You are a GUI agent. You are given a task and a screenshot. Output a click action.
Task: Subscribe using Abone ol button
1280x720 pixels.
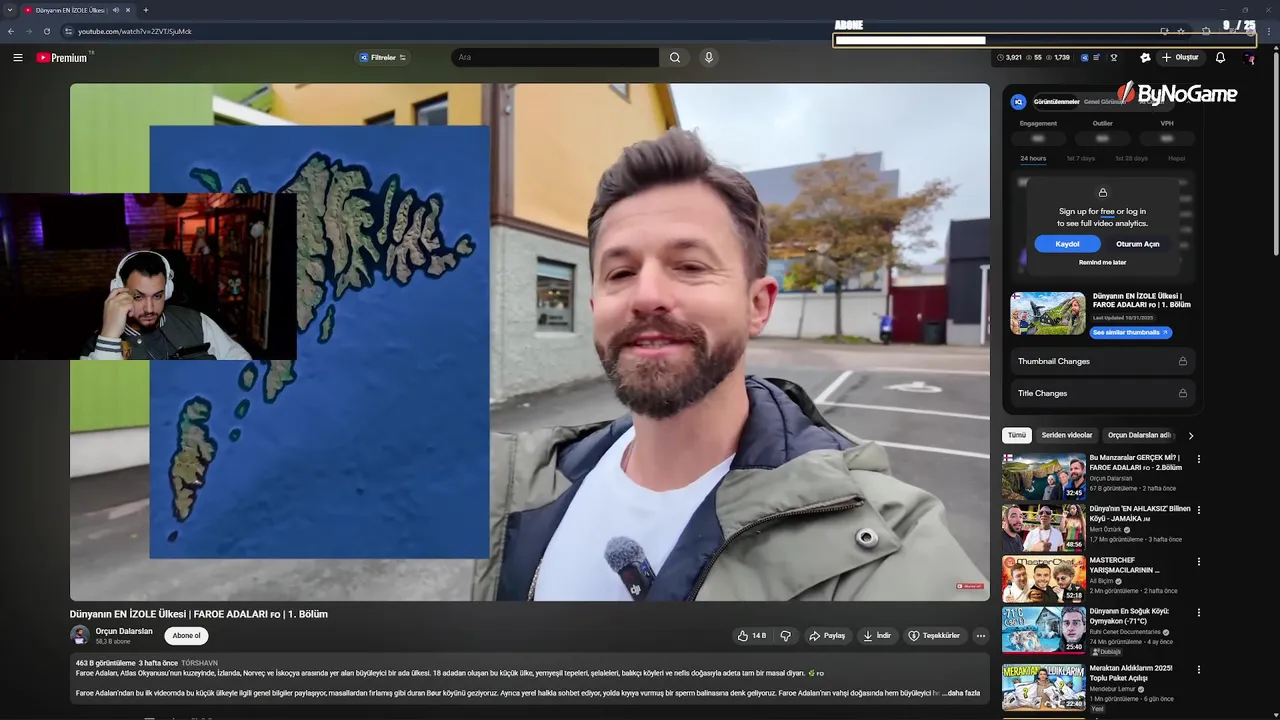(186, 635)
